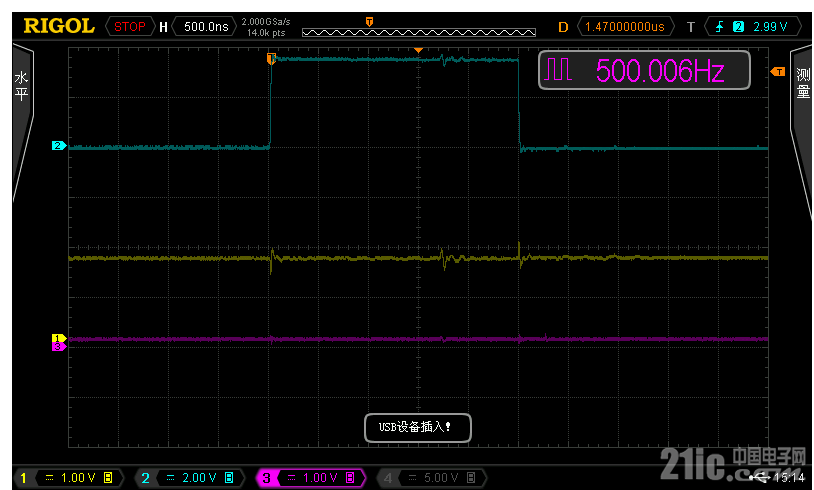Click the orange trigger level marker at right
This screenshot has height=490, width=814.
tap(778, 72)
